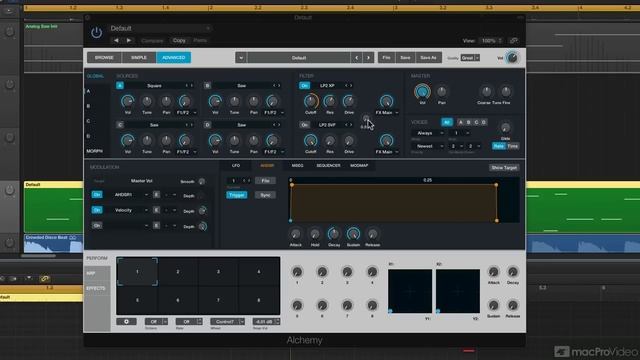The width and height of the screenshot is (640, 360).
Task: Toggle Velocity modulation On button
Action: pos(97,210)
